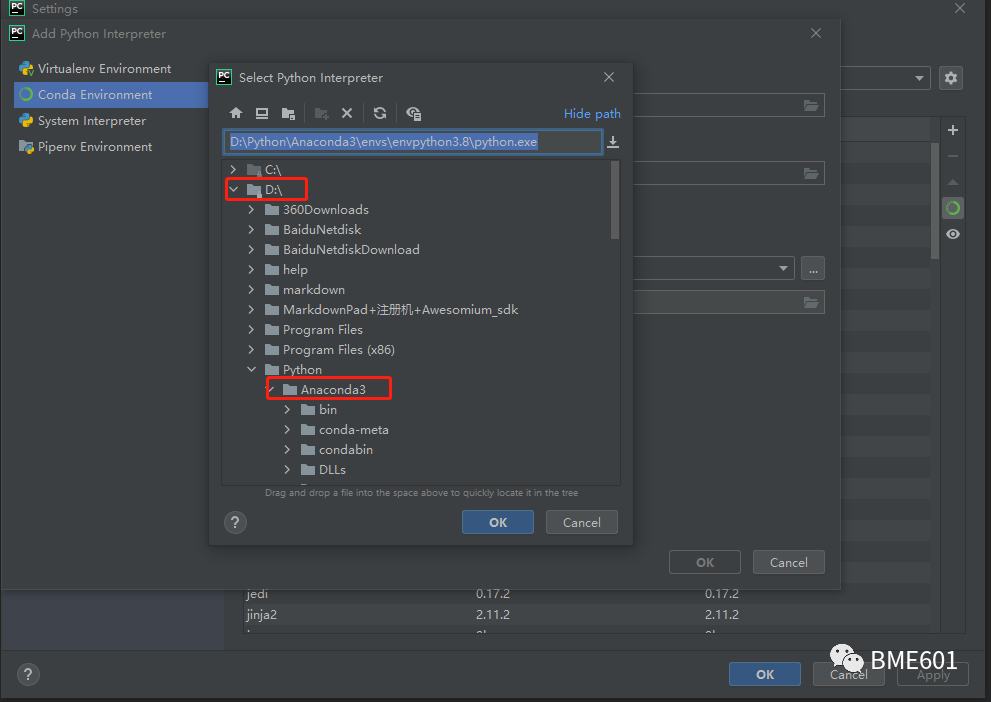991x702 pixels.
Task: Click the Hide path link
Action: (x=592, y=114)
